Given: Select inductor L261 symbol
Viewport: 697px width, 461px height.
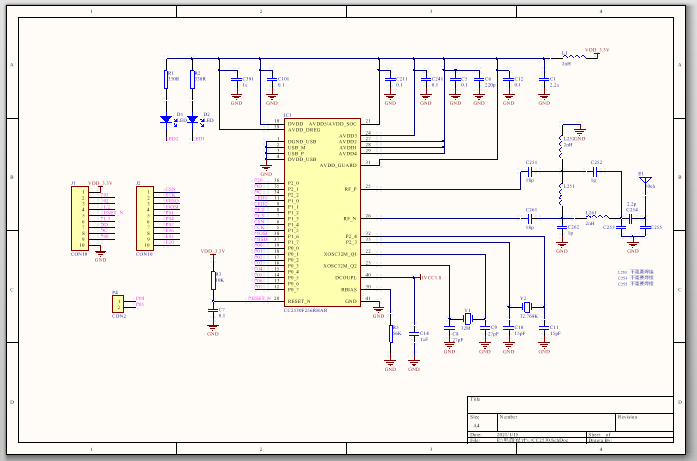Looking at the screenshot, I should pos(598,217).
